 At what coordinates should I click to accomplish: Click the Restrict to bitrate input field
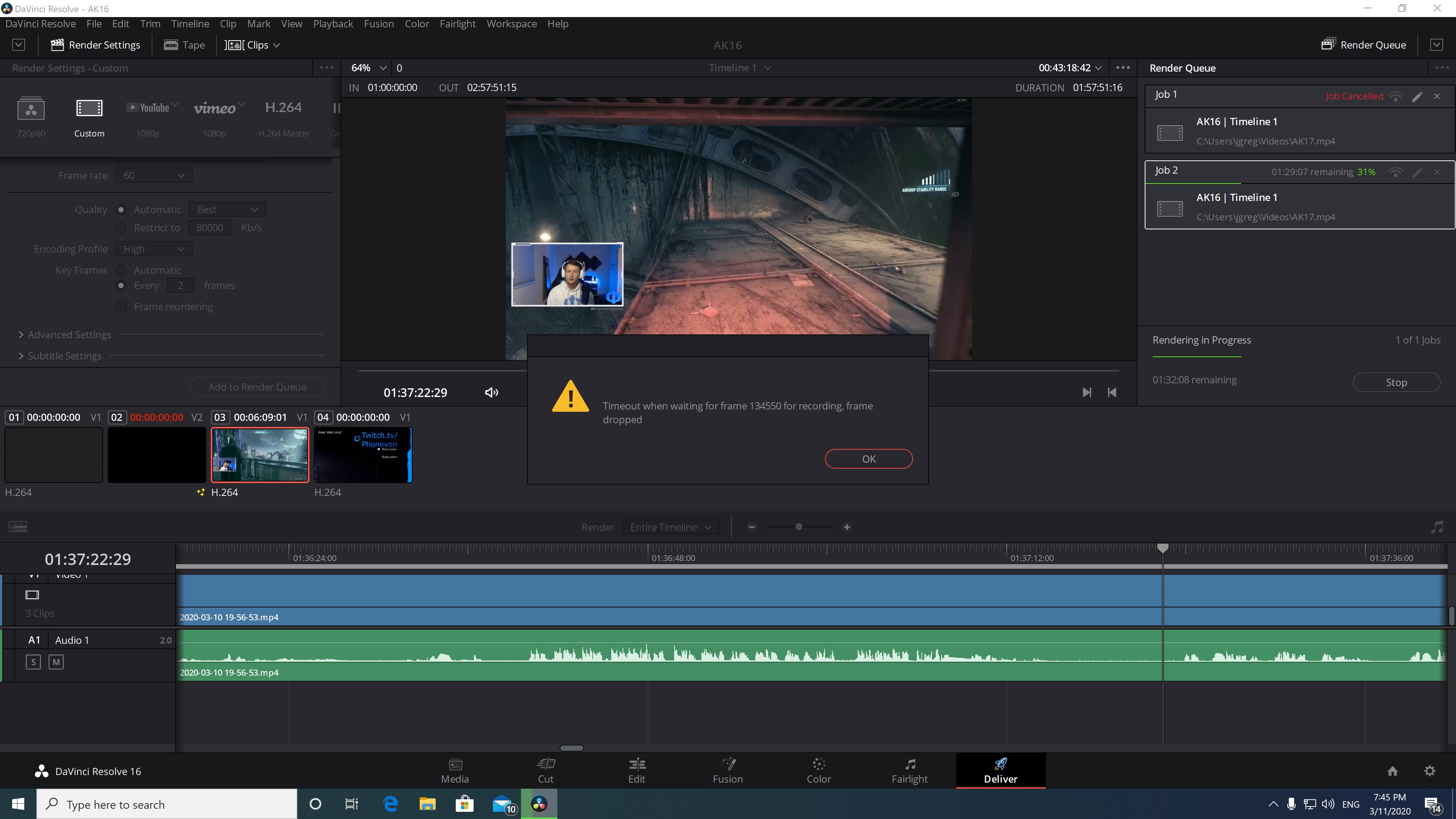point(210,228)
